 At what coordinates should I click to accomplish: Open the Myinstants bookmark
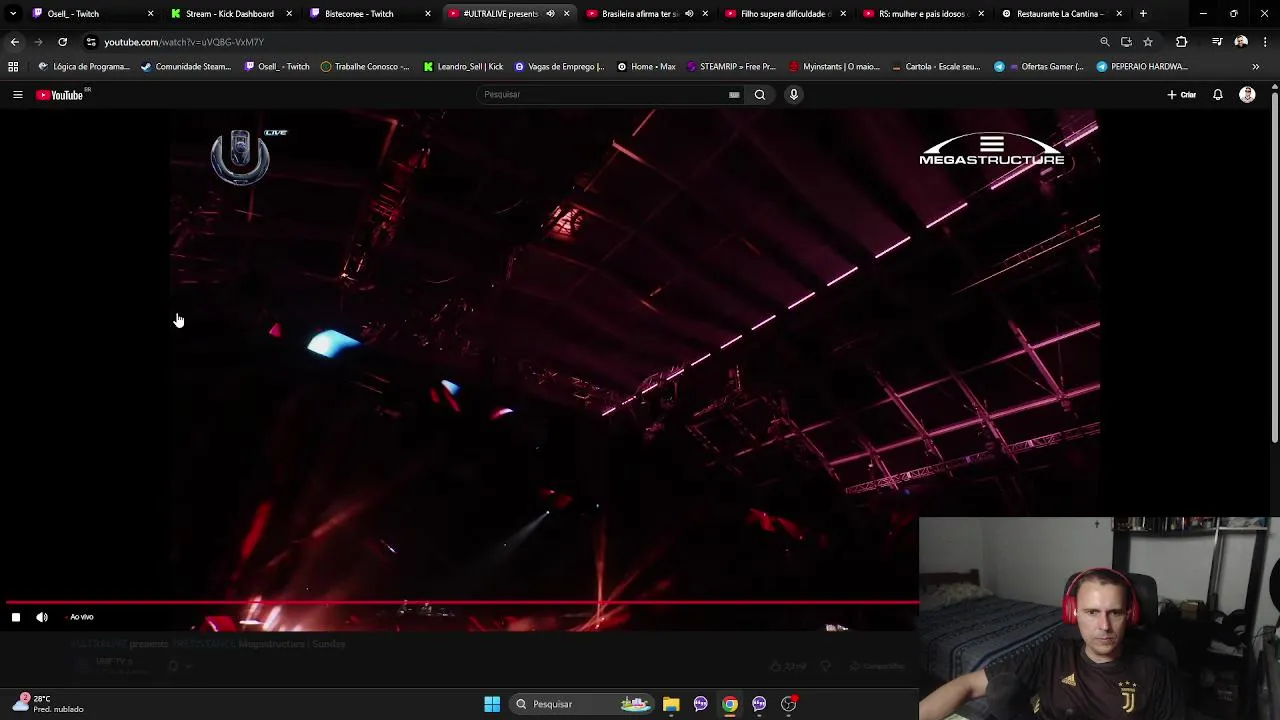[x=835, y=67]
